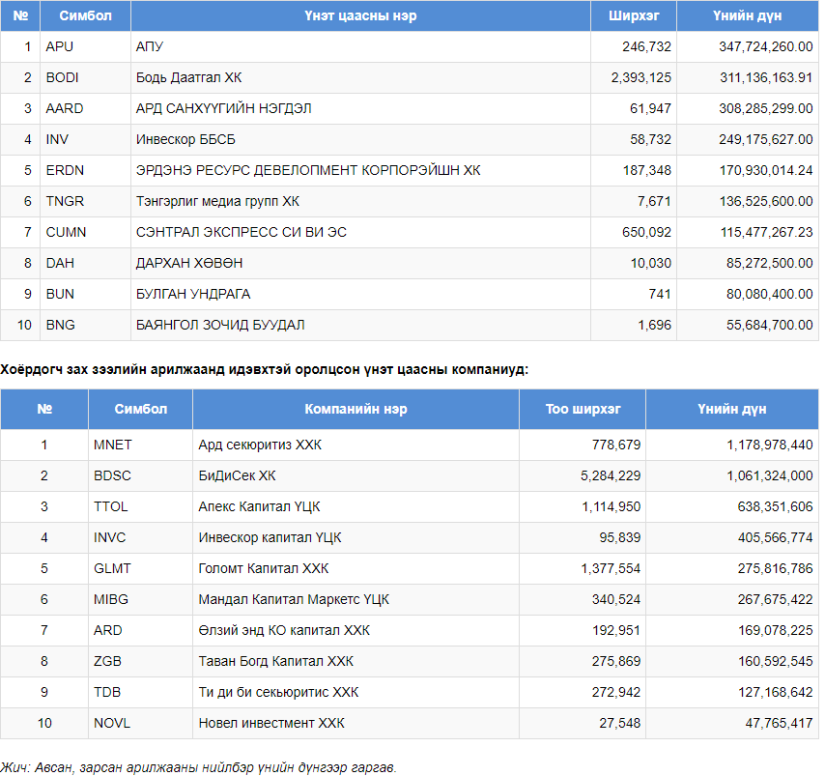This screenshot has width=825, height=776.
Task: Select amount 638,351,606
Action: [x=775, y=507]
